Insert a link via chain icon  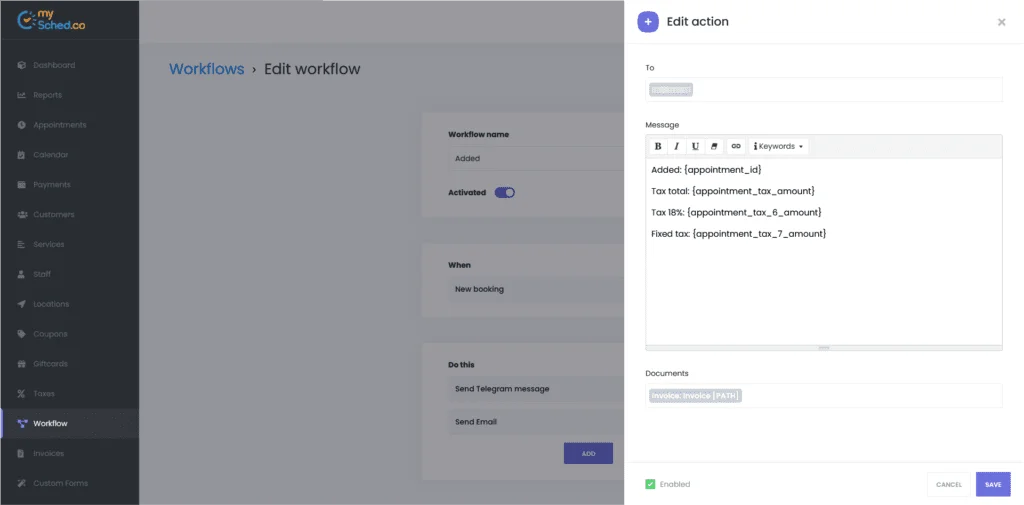736,146
